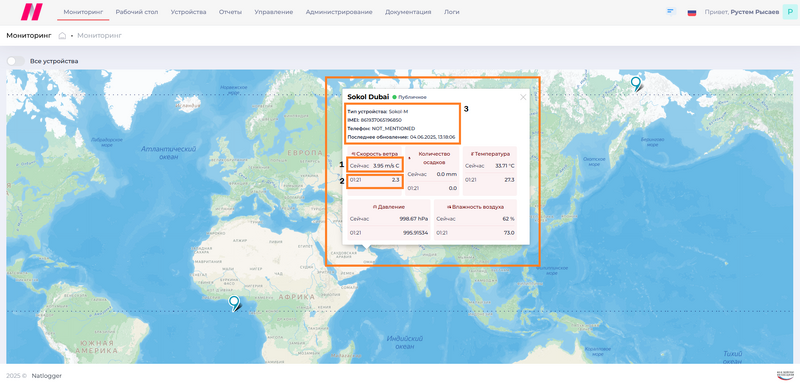
Task: Click the user name Рустем Рысаев
Action: 755,12
